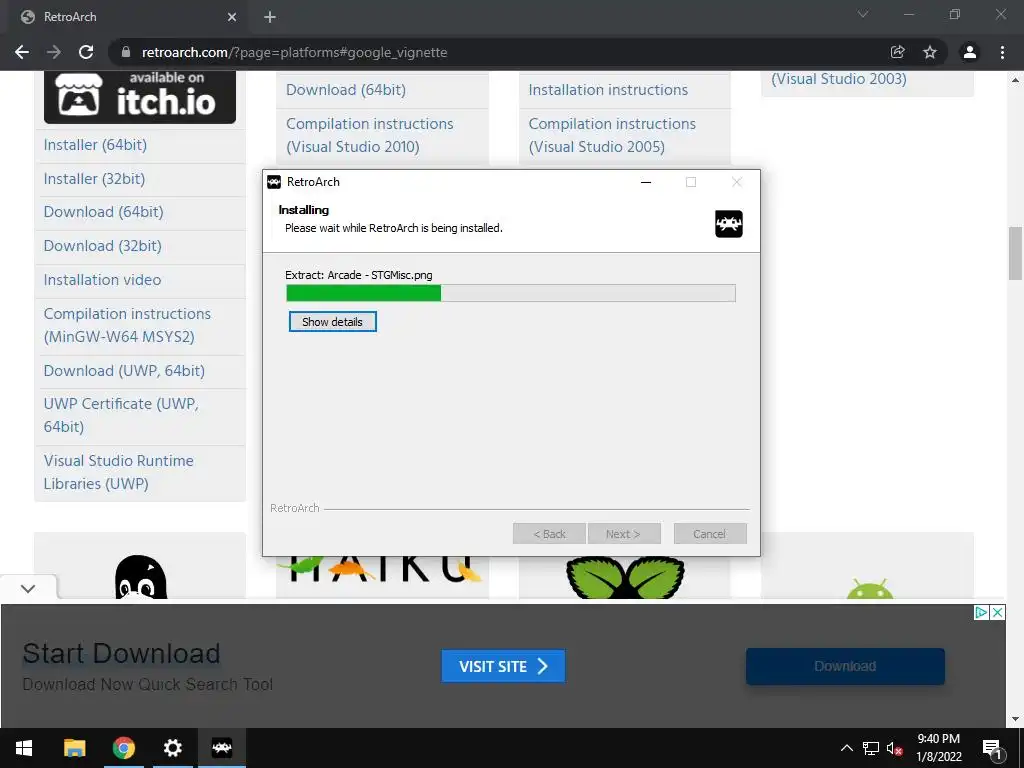Click the Back button in installer
Image resolution: width=1024 pixels, height=768 pixels.
tap(549, 534)
